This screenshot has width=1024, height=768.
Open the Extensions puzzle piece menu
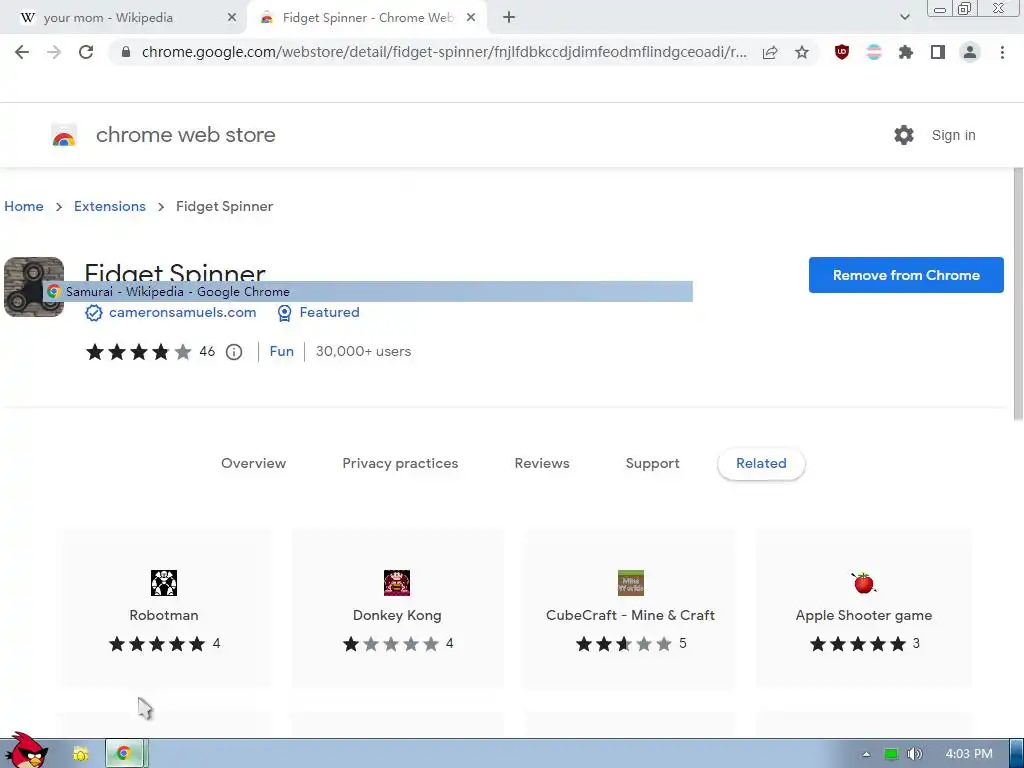(906, 52)
